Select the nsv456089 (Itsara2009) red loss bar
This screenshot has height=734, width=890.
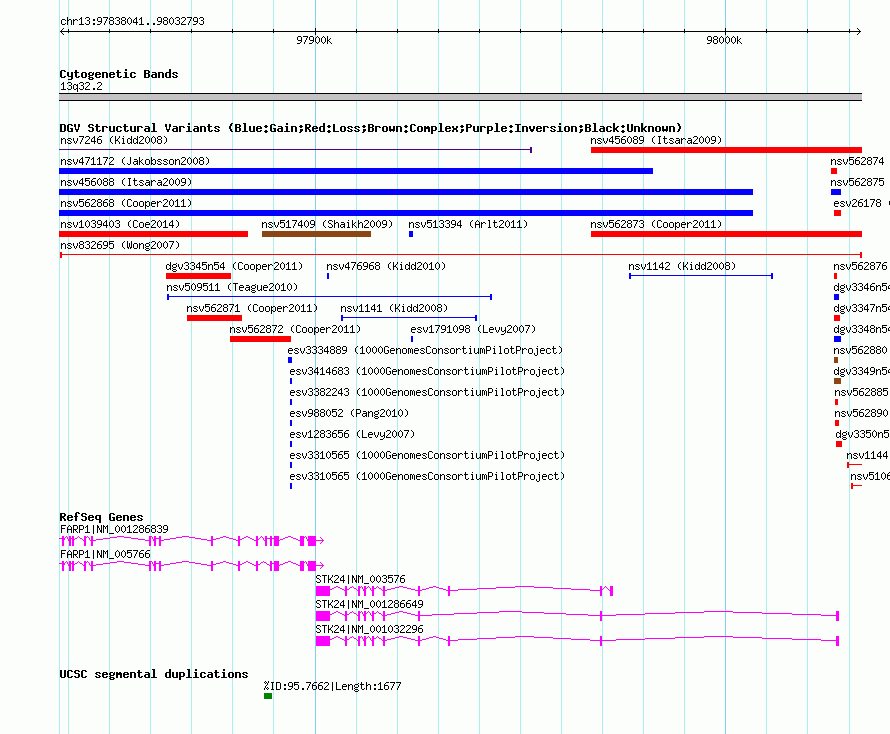tap(726, 150)
